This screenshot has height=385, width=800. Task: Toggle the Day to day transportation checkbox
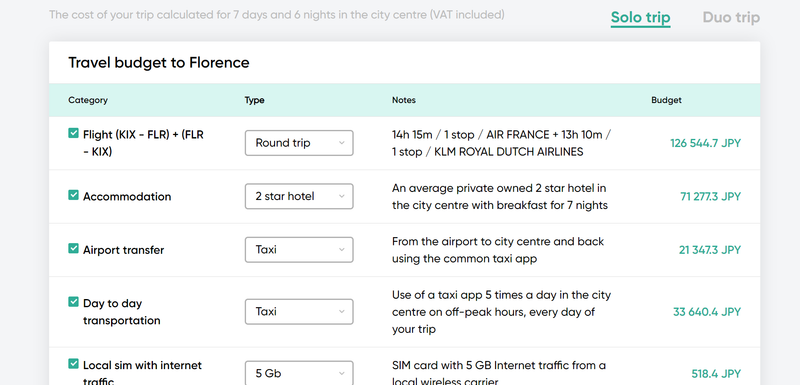click(x=73, y=302)
